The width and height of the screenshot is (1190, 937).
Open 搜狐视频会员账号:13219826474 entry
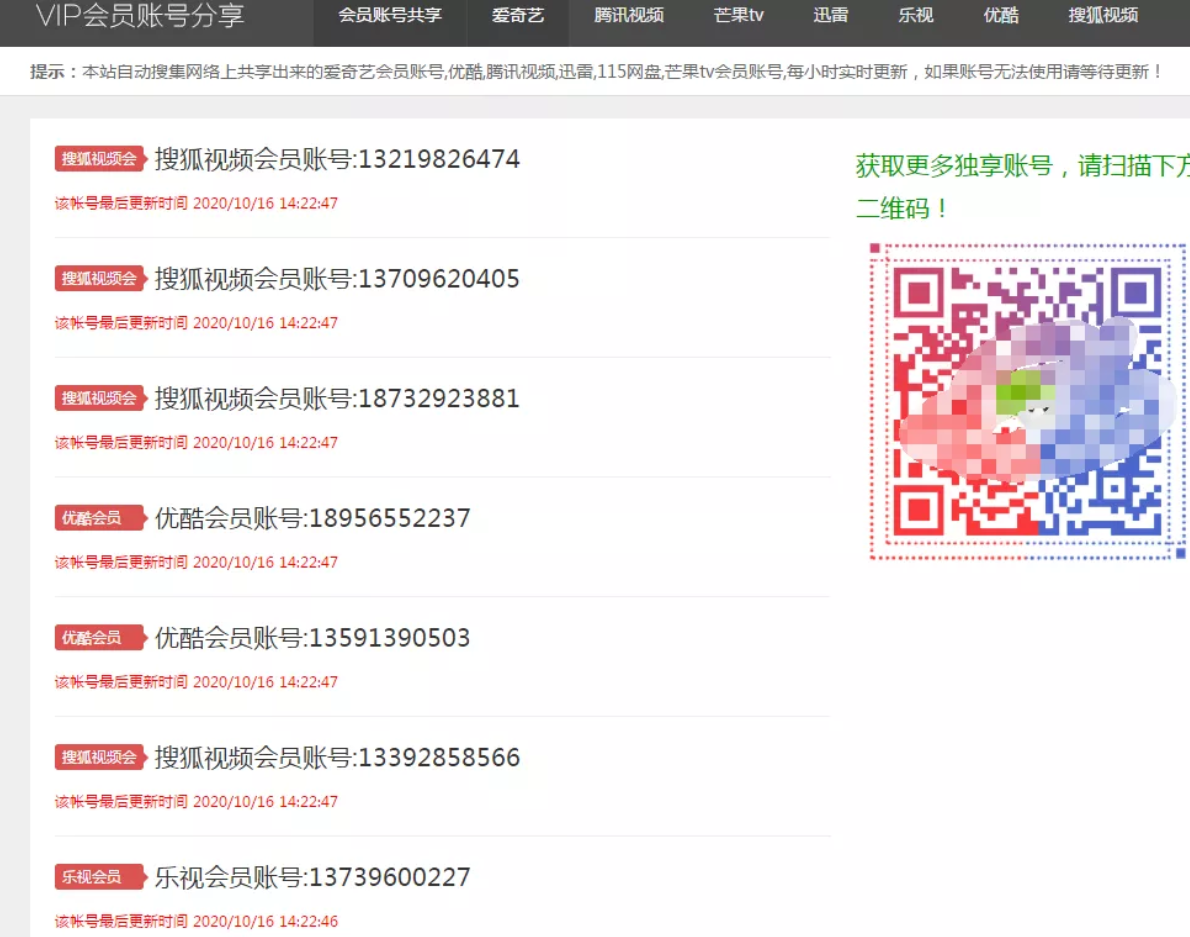(x=337, y=159)
